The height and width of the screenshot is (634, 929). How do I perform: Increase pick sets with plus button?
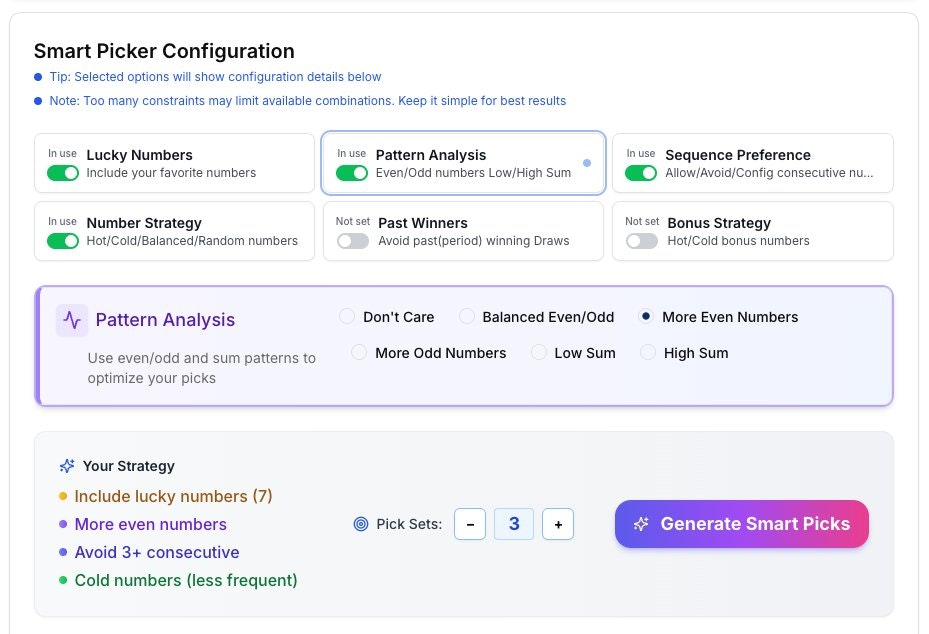pyautogui.click(x=558, y=524)
